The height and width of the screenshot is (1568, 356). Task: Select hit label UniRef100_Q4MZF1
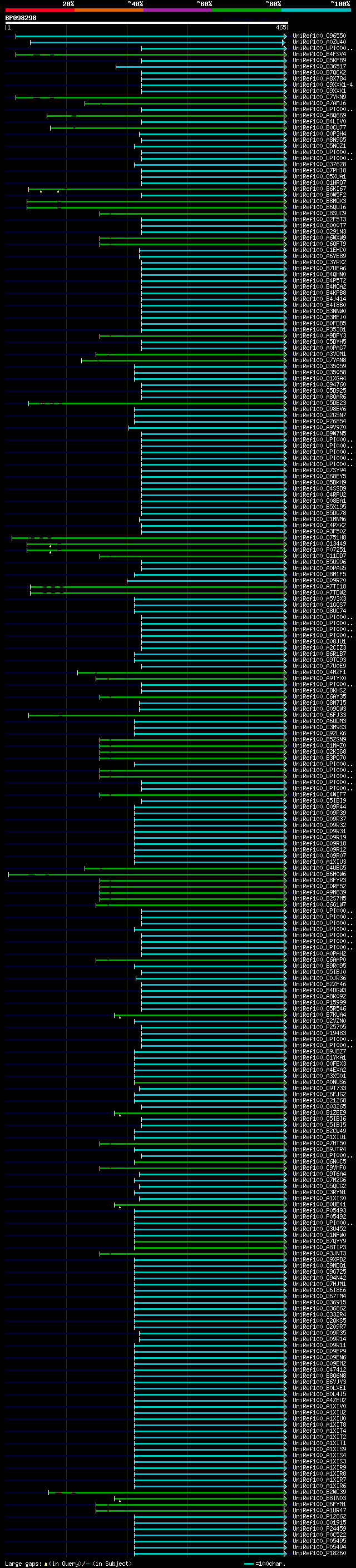pos(319,672)
